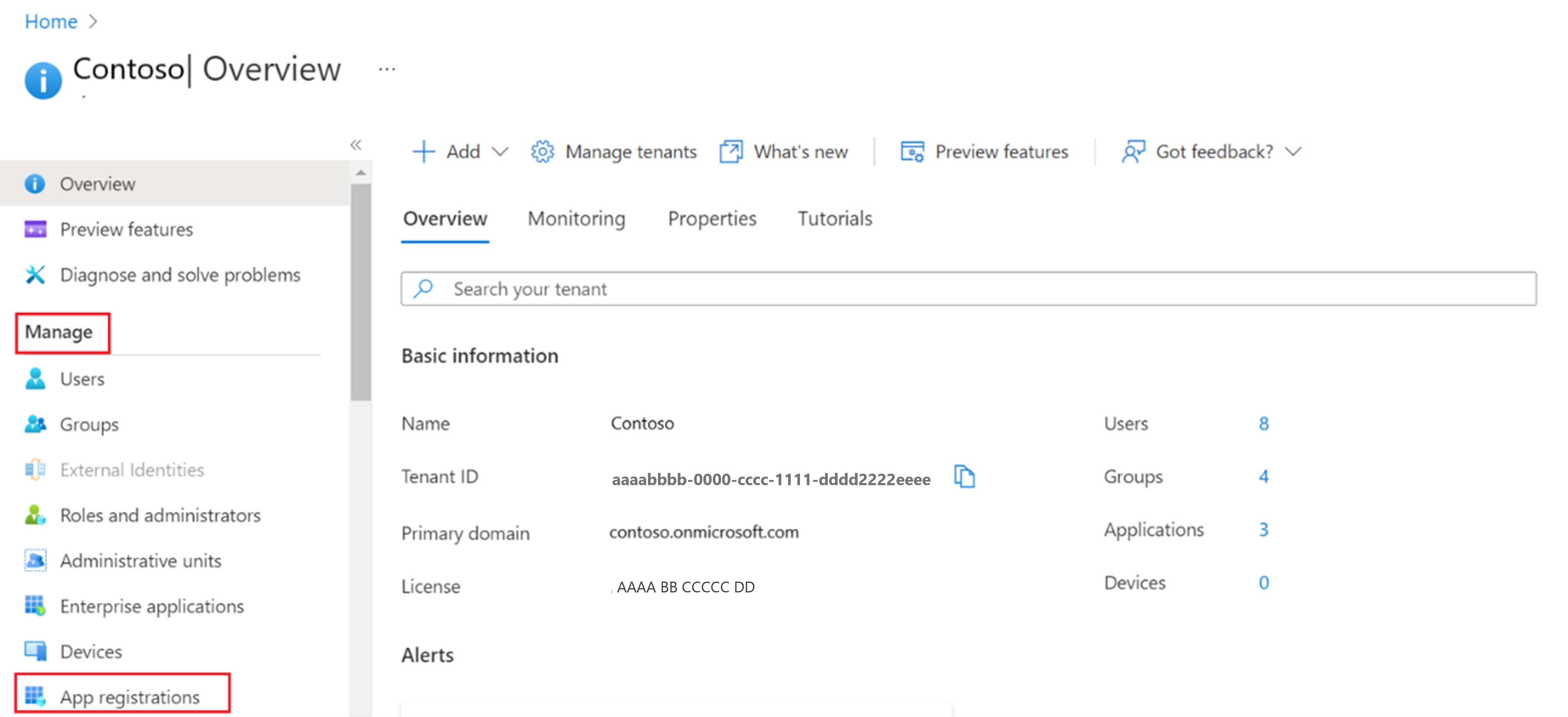The image size is (1568, 717).
Task: Click the sidebar scroll up arrow
Action: click(x=361, y=173)
